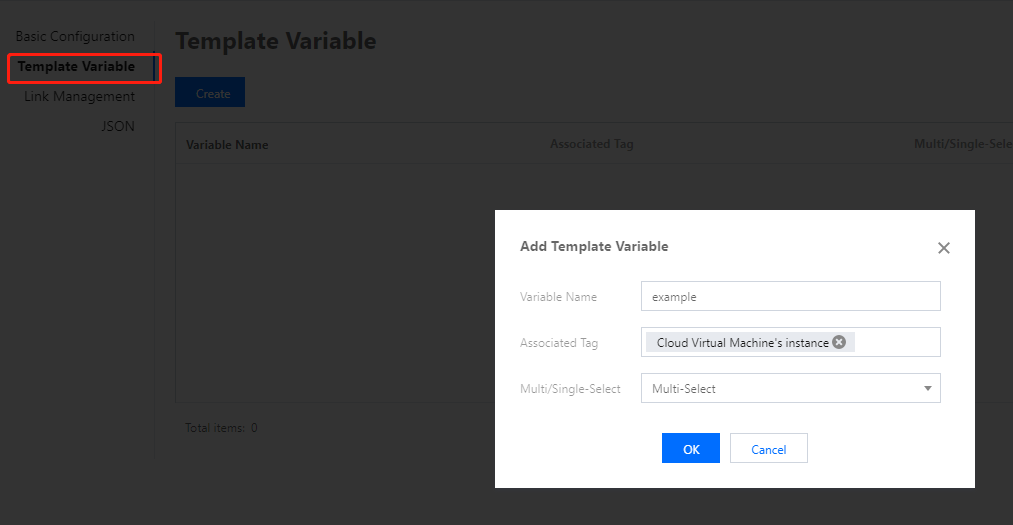Open the Basic Configuration section
The height and width of the screenshot is (525, 1013).
[x=75, y=37]
